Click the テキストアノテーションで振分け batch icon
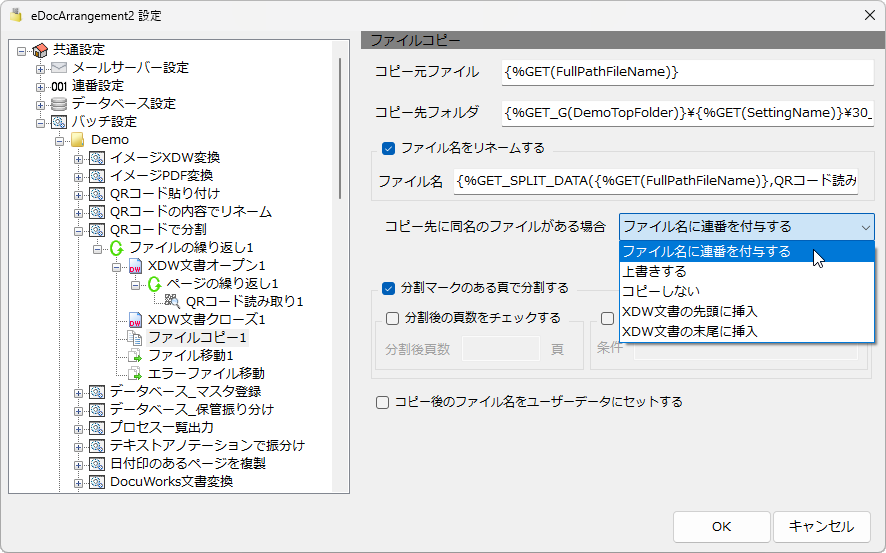Screen dimensions: 886x553 97,446
